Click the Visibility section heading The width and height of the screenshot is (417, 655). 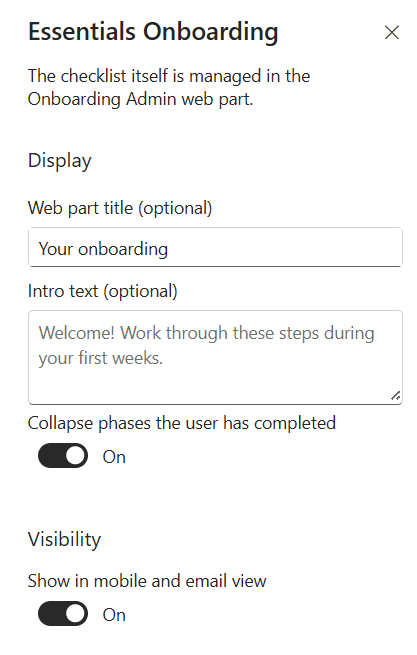(64, 539)
